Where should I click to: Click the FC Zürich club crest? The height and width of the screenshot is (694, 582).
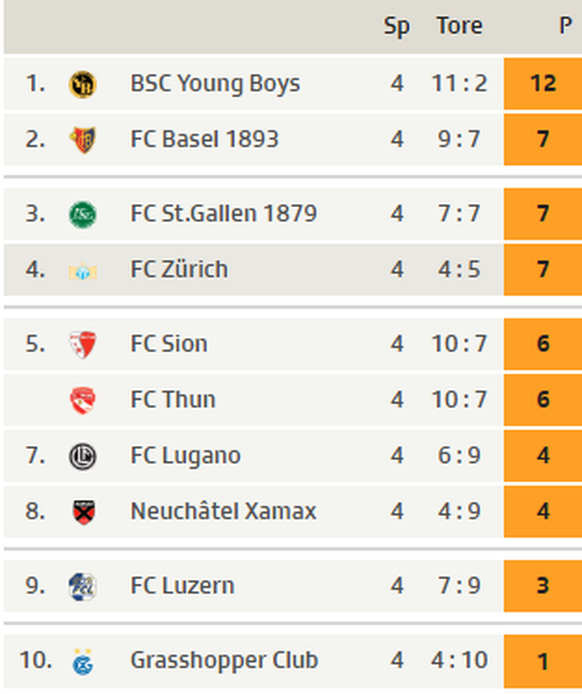83,271
